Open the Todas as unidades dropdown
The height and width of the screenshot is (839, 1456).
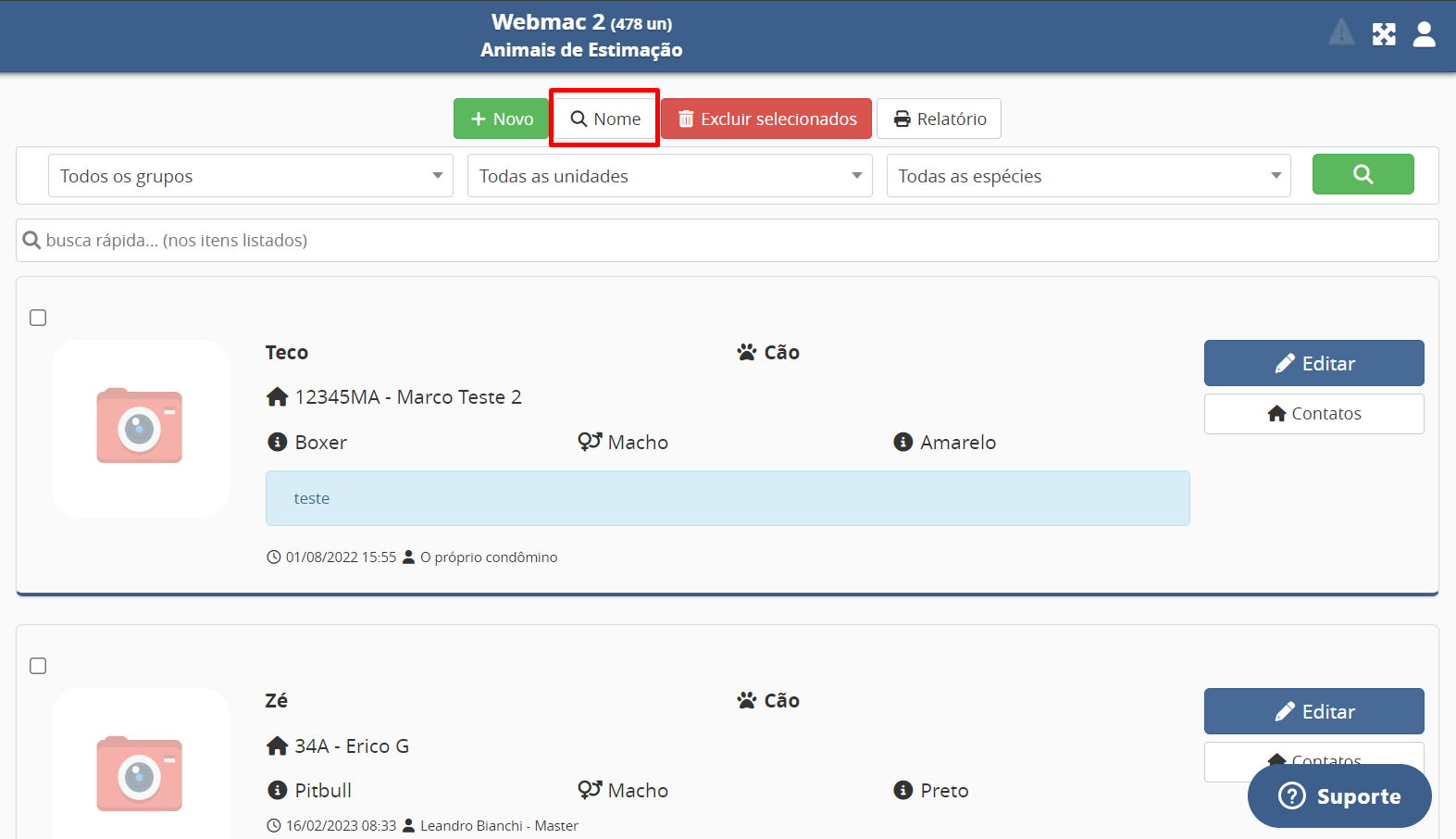[669, 176]
